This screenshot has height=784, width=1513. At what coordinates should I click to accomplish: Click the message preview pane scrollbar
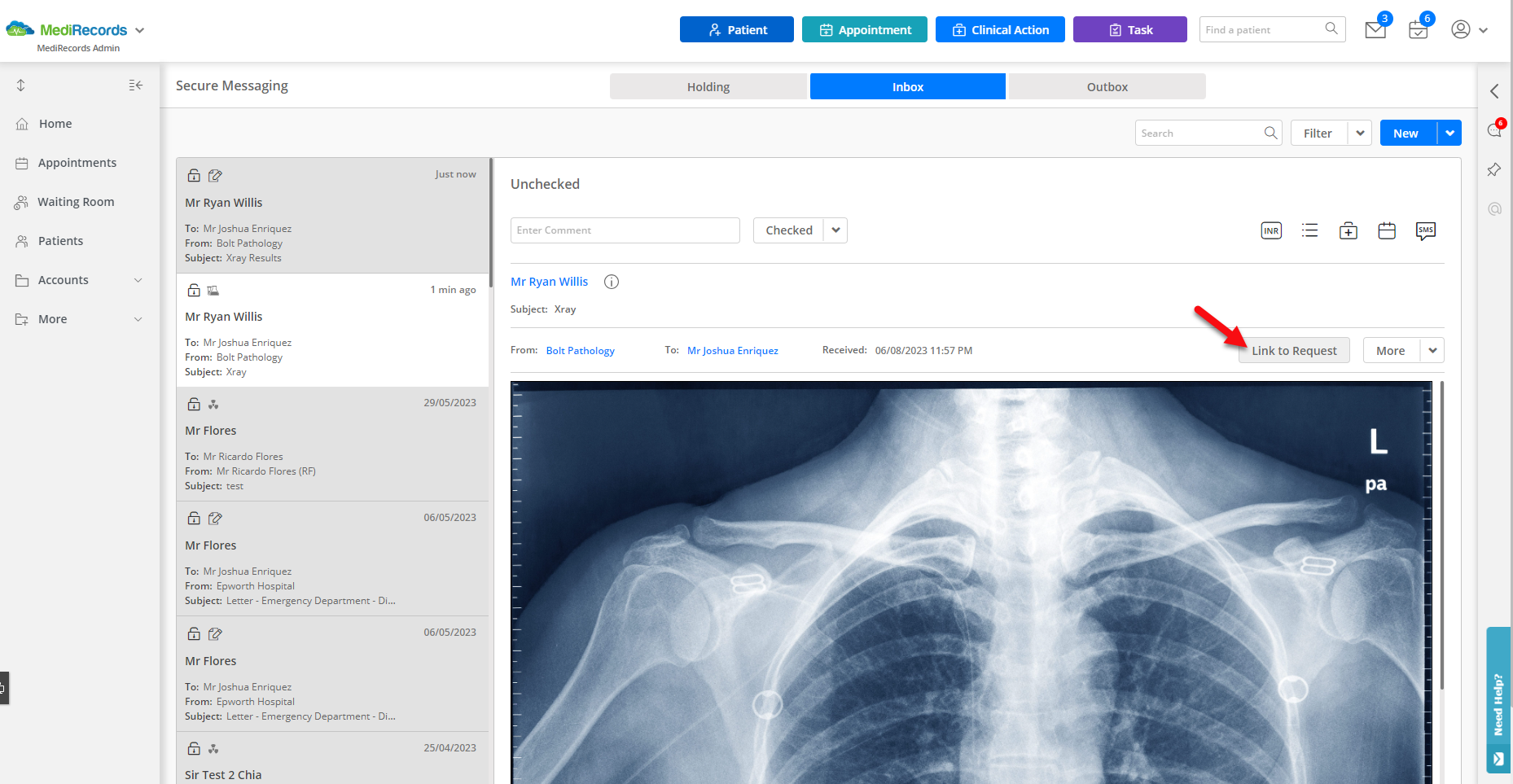(x=1442, y=536)
